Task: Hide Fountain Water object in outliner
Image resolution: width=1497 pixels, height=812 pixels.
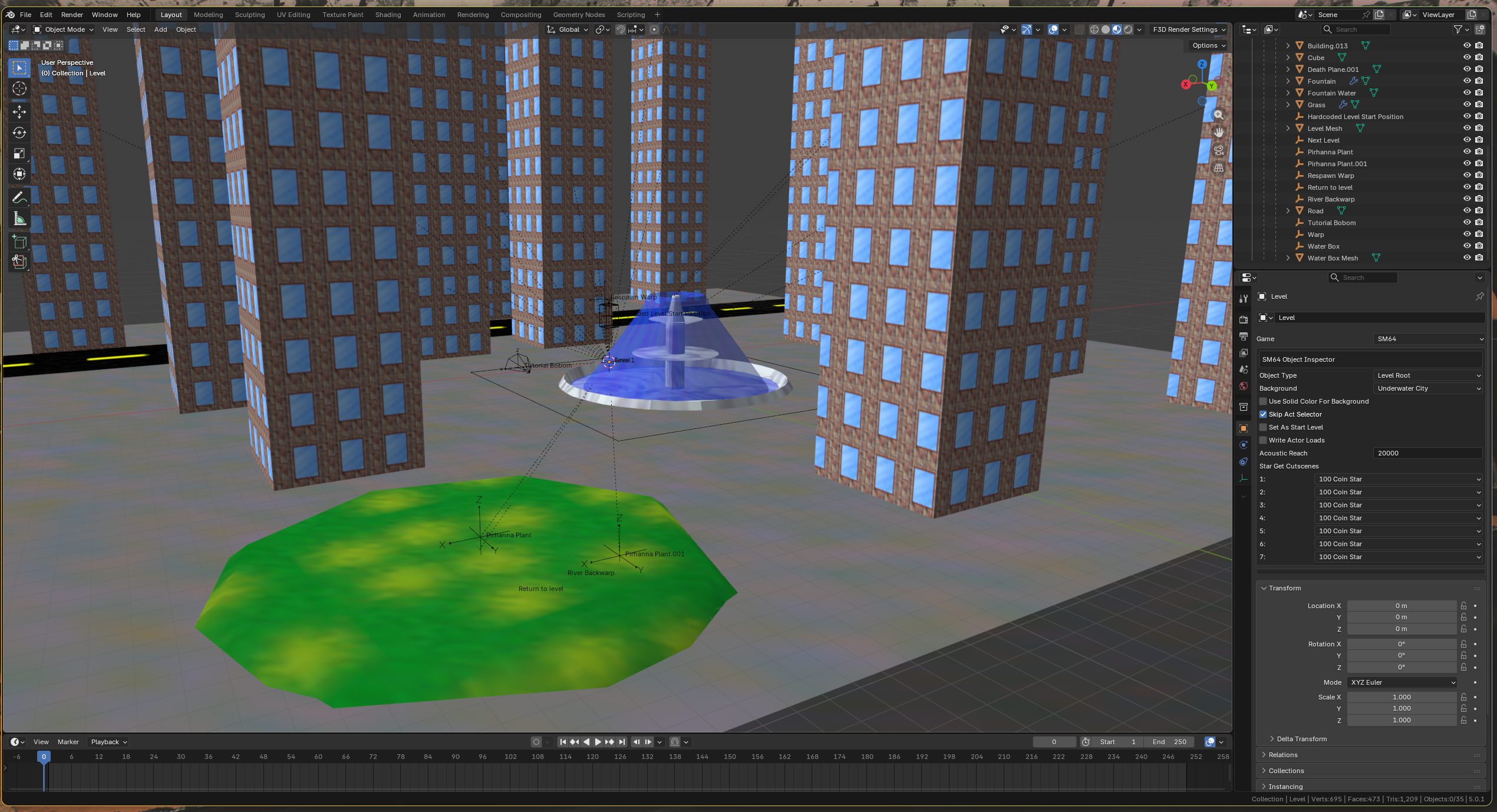Action: coord(1467,93)
